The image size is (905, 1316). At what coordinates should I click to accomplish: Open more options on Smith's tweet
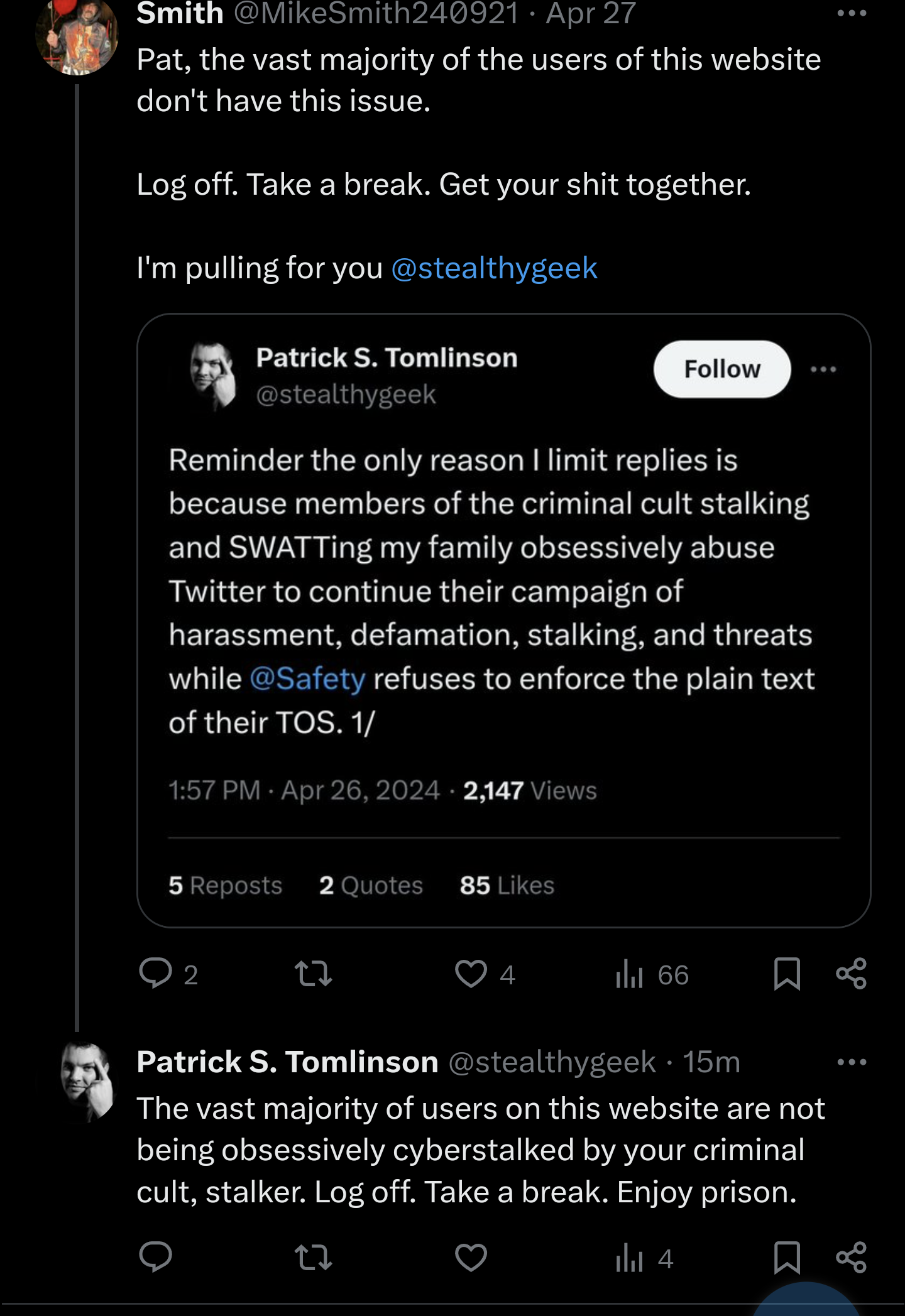pyautogui.click(x=852, y=14)
